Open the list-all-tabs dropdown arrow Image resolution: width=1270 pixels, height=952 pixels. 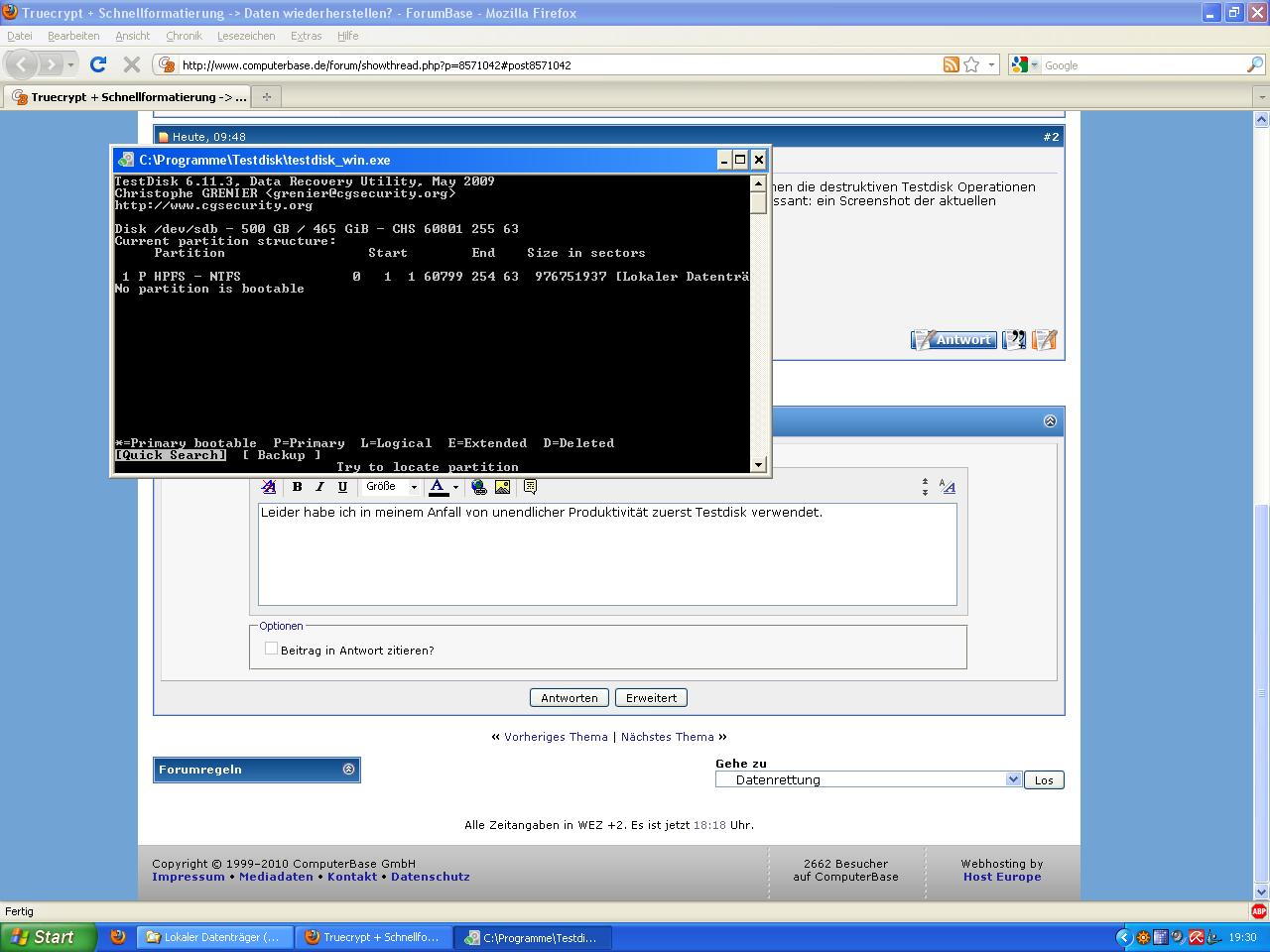[1261, 97]
